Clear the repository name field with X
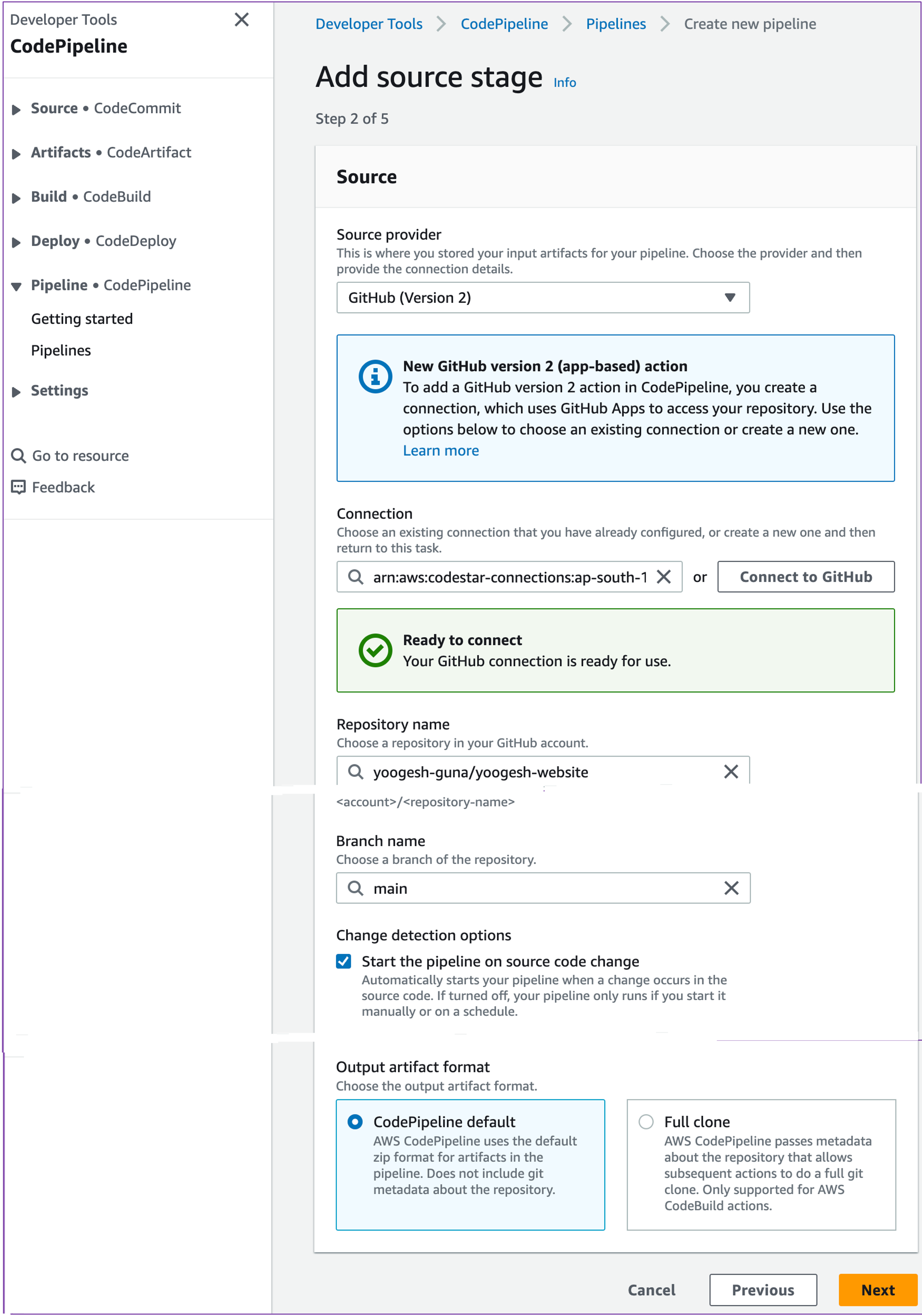 point(730,772)
